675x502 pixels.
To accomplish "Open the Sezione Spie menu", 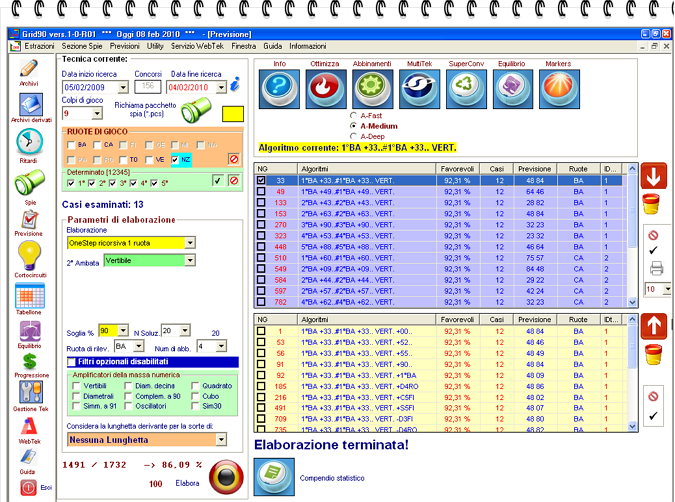I will point(82,46).
